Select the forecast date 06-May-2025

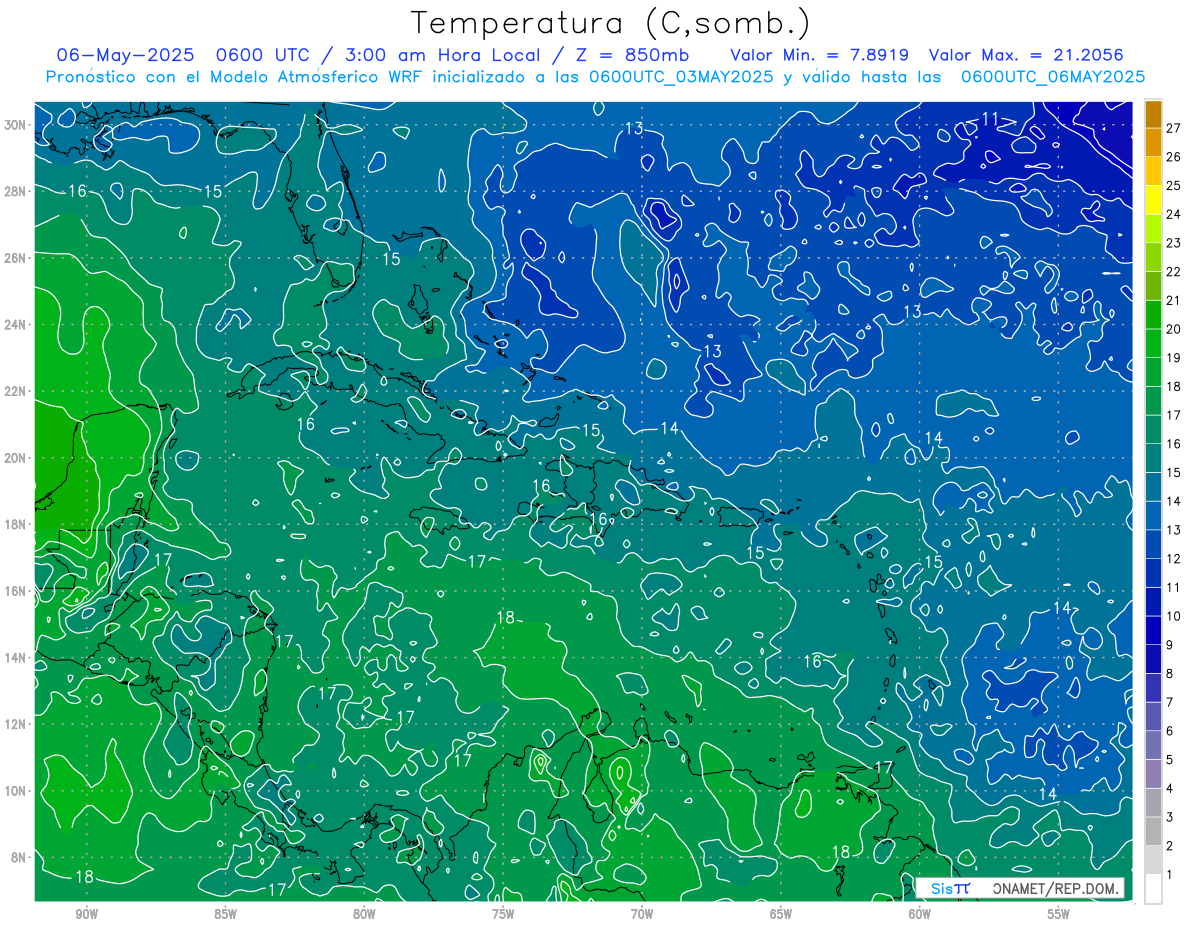pos(125,55)
